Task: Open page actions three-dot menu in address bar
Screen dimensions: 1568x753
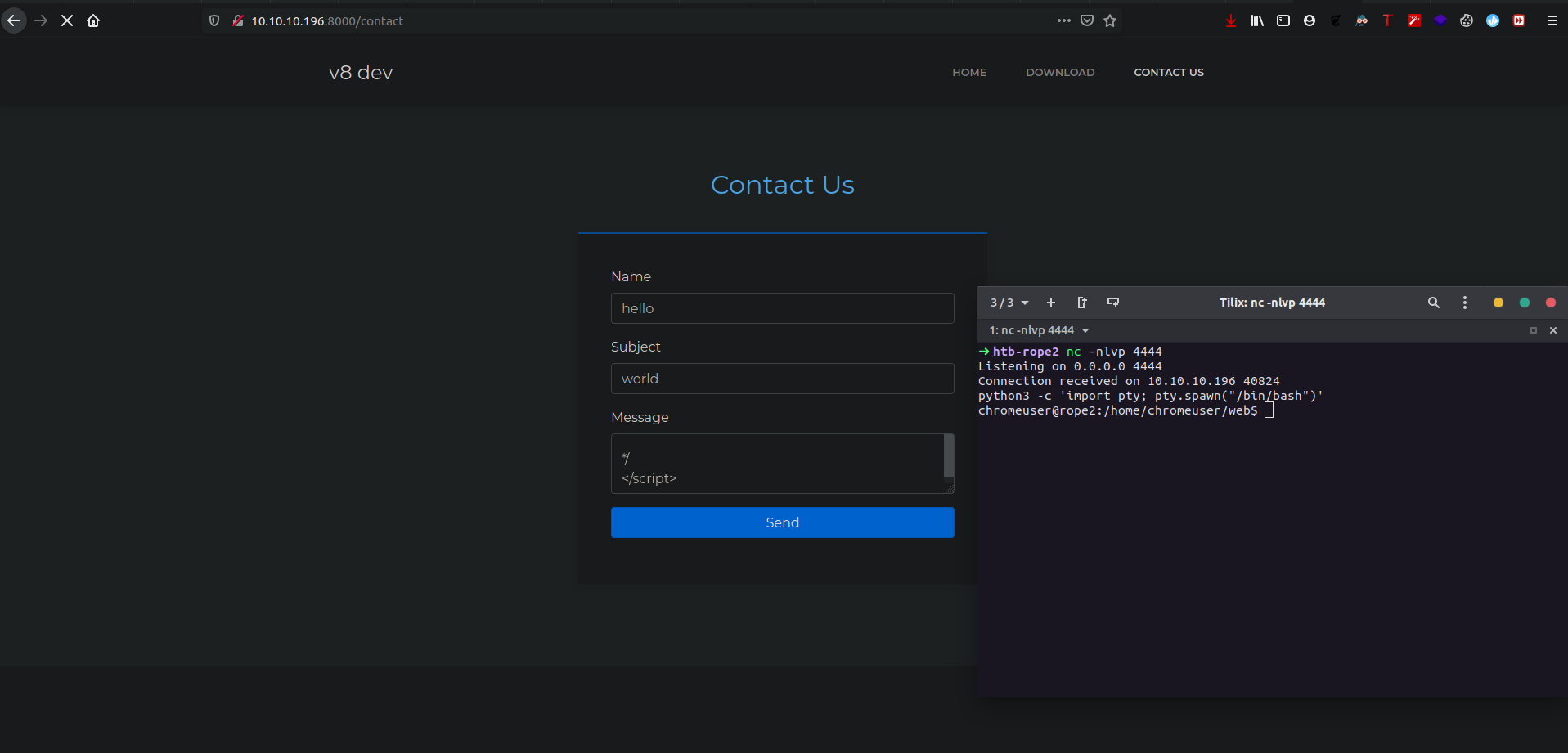Action: [x=1063, y=20]
